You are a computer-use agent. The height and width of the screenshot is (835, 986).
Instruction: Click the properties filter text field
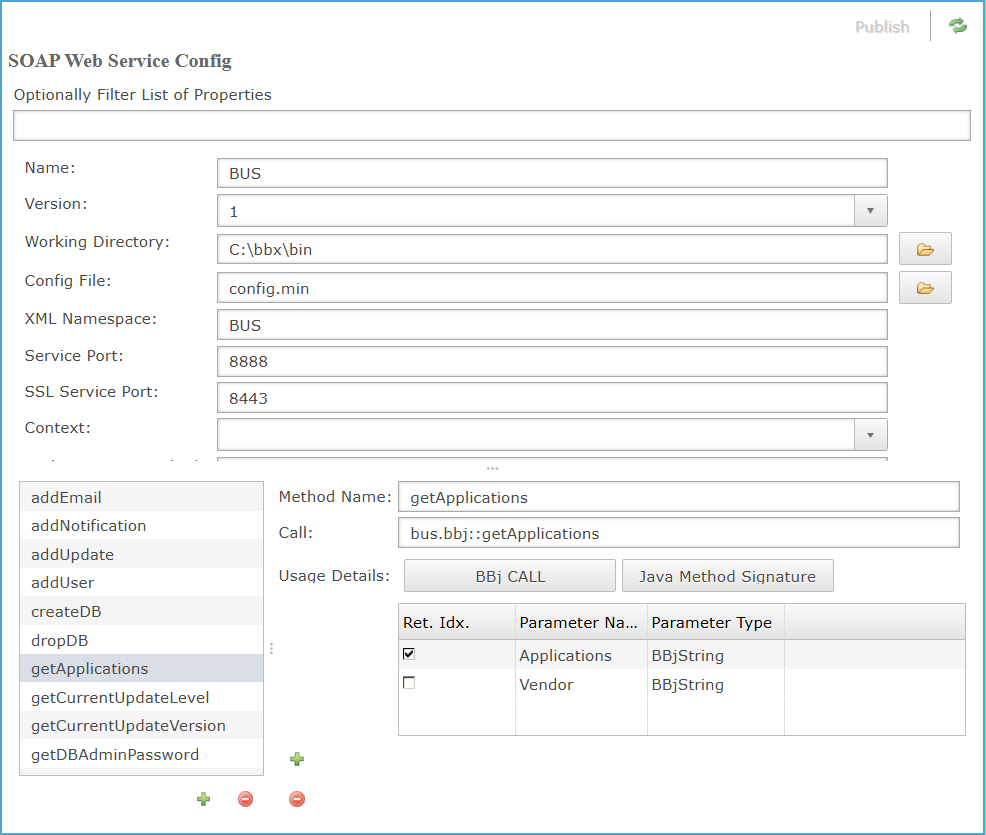click(x=491, y=125)
